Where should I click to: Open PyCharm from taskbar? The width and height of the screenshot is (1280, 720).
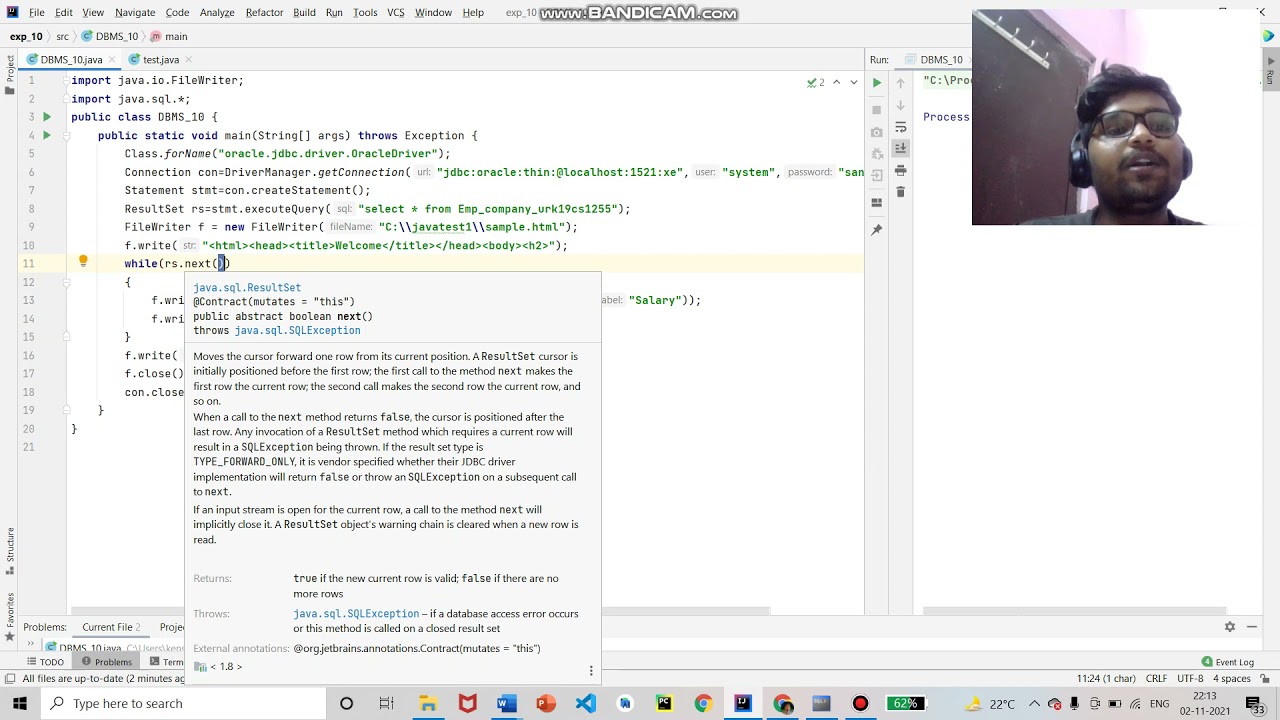664,704
